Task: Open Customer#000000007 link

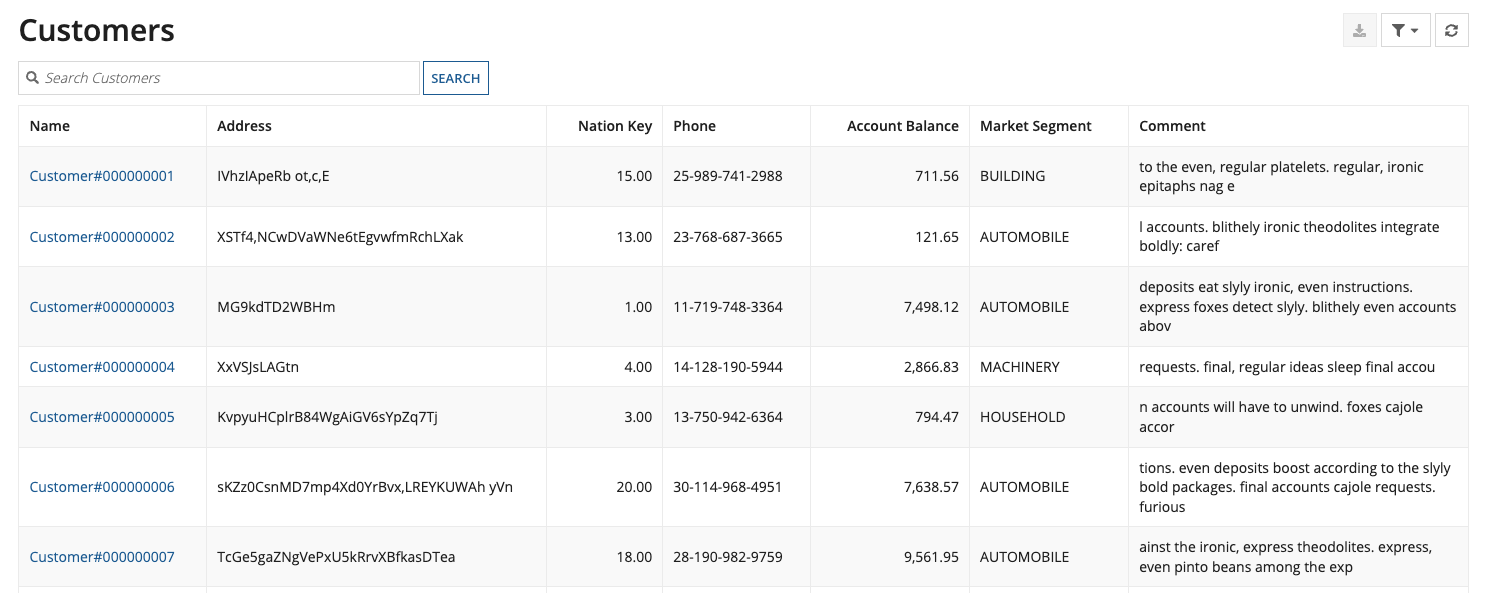Action: (102, 557)
